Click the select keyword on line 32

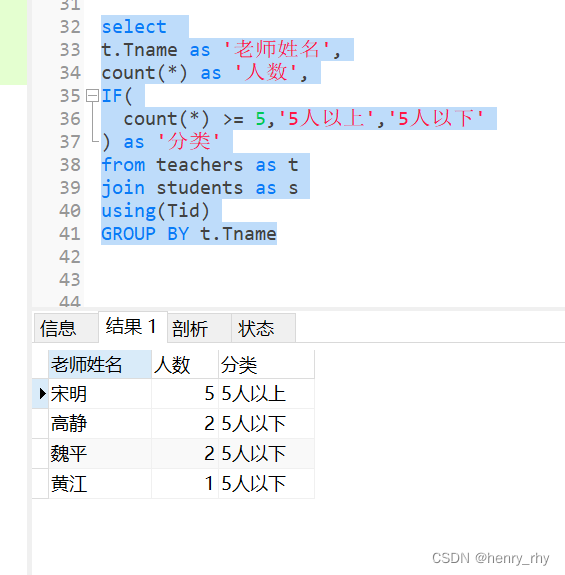coord(134,27)
